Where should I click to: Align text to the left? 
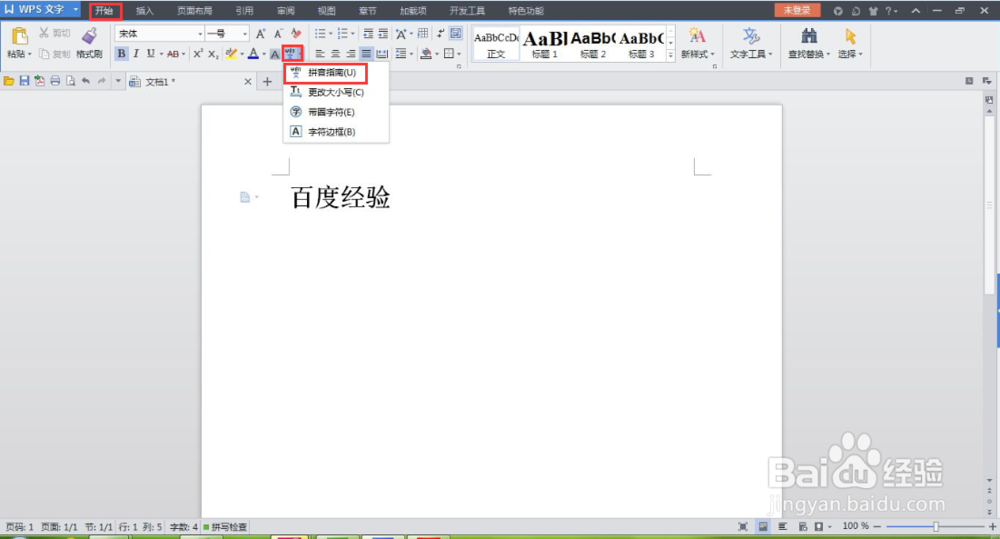tap(320, 54)
